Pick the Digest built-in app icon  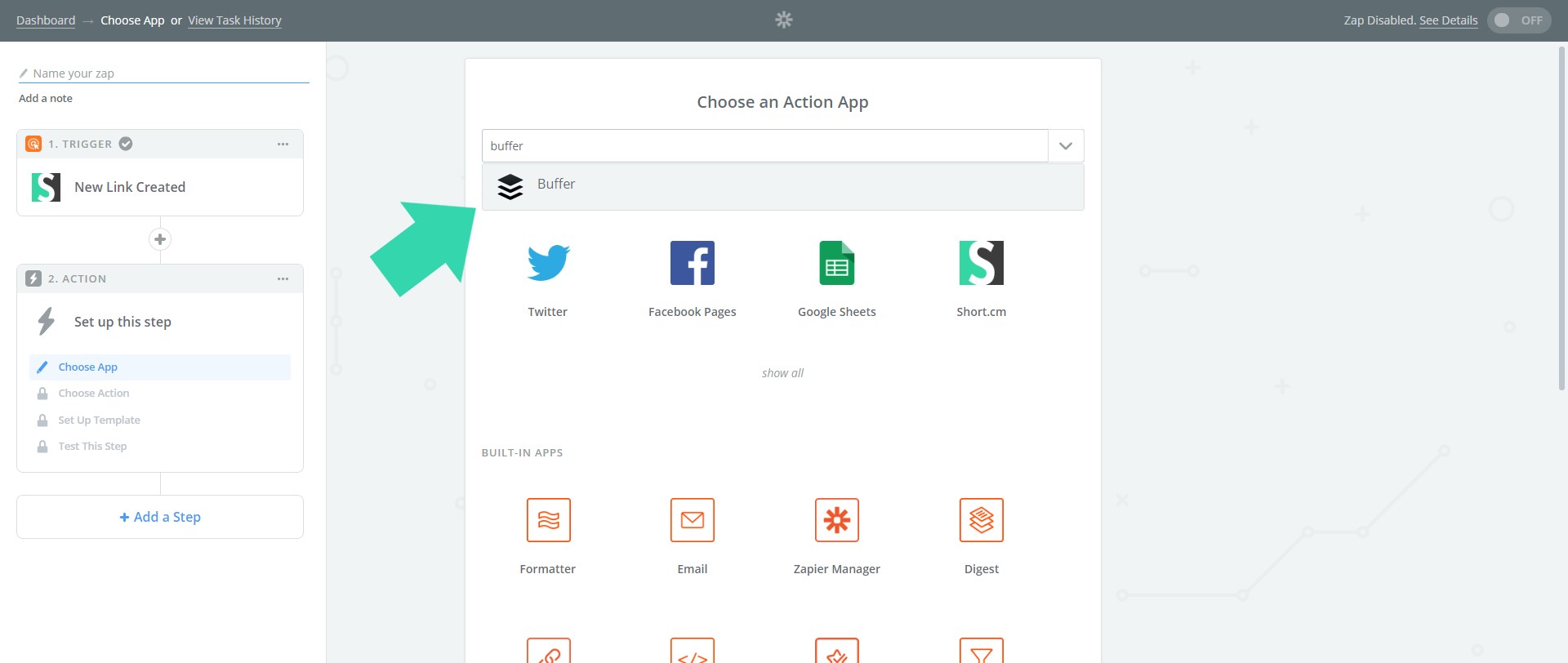pyautogui.click(x=981, y=521)
